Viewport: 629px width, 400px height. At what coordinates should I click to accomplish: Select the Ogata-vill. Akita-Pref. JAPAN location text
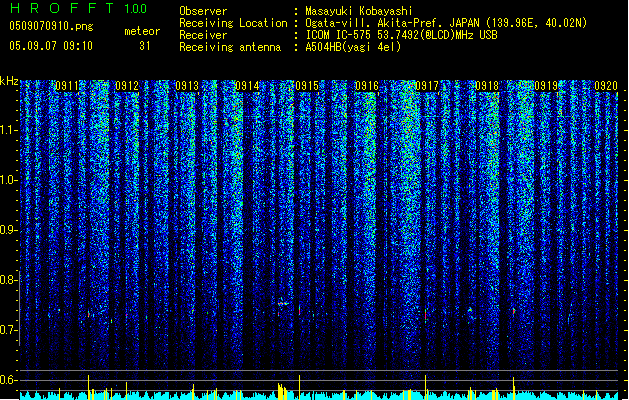coord(446,23)
